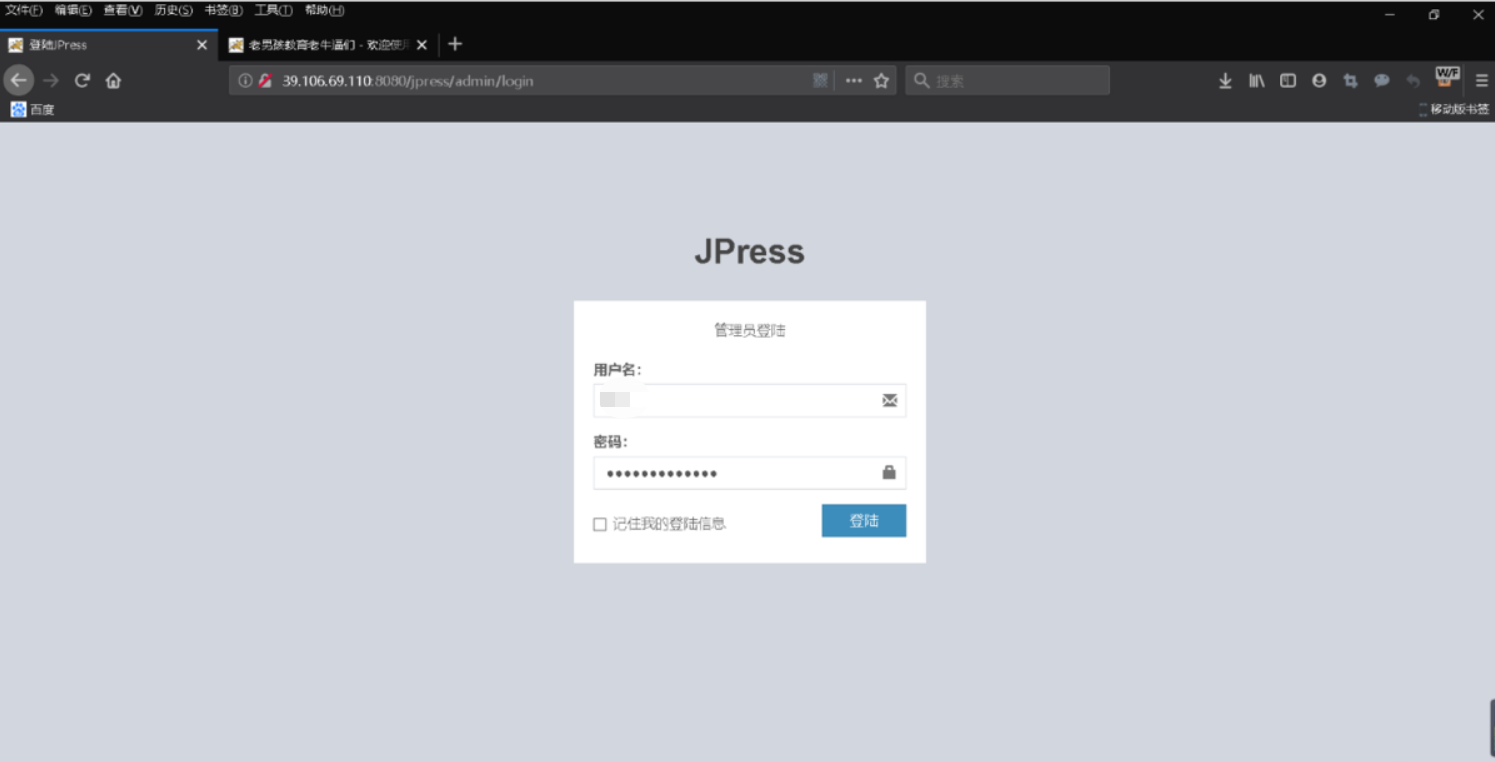This screenshot has width=1495, height=762.
Task: Click the forward navigation arrow
Action: coord(51,80)
